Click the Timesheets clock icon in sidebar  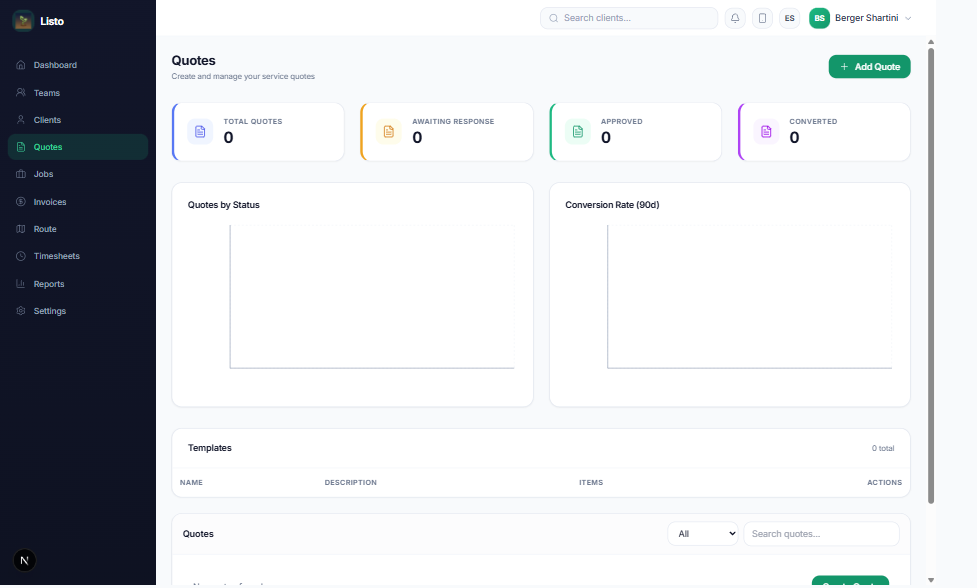[x=21, y=256]
